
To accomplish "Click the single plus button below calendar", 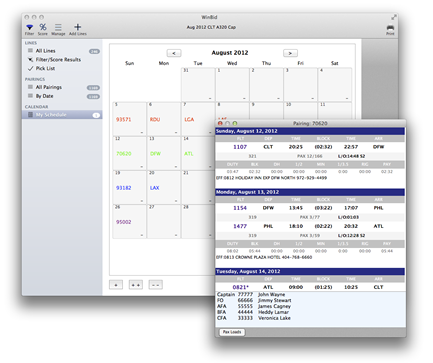I will (116, 285).
